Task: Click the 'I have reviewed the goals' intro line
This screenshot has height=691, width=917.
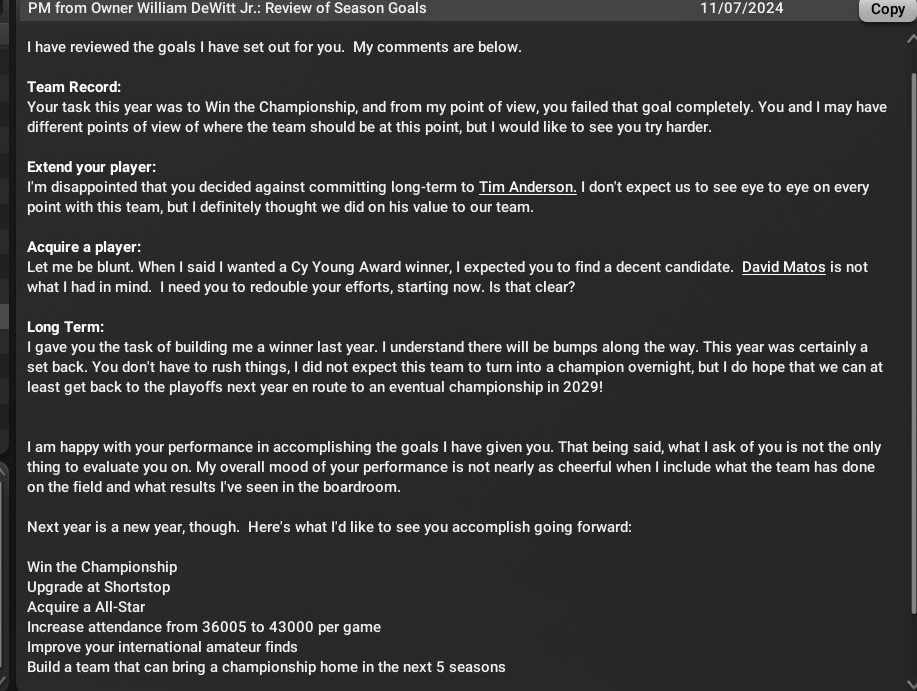Action: 274,47
